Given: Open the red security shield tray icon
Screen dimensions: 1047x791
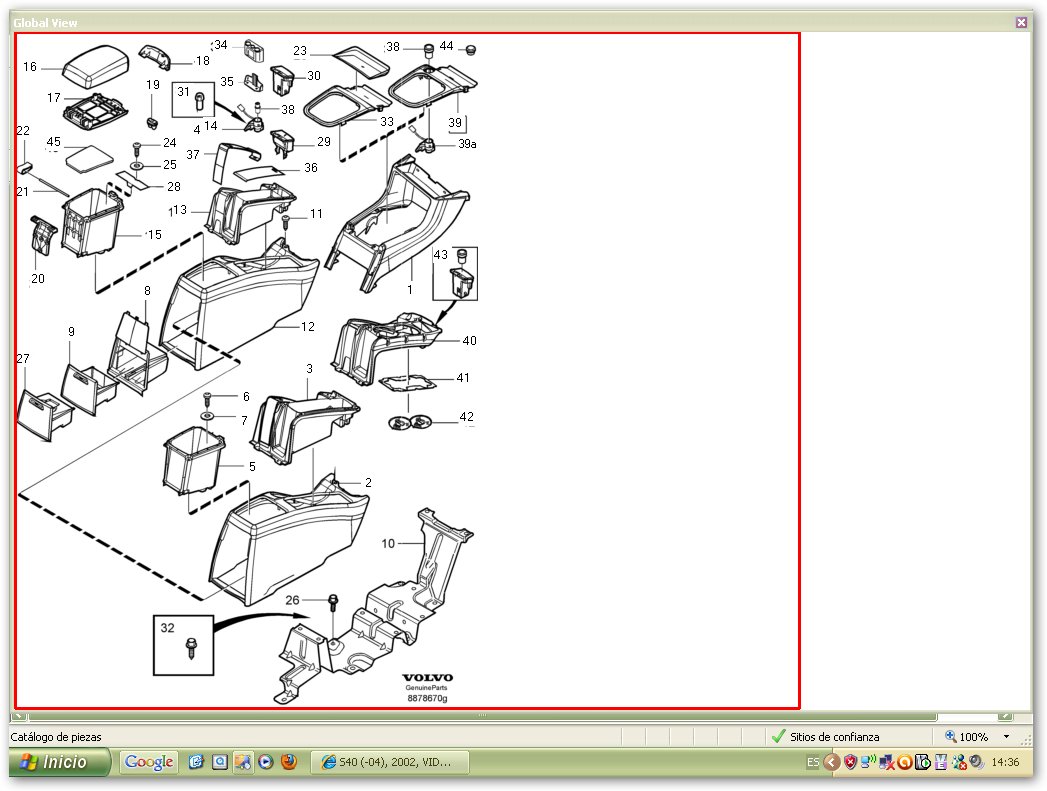Looking at the screenshot, I should click(x=850, y=762).
